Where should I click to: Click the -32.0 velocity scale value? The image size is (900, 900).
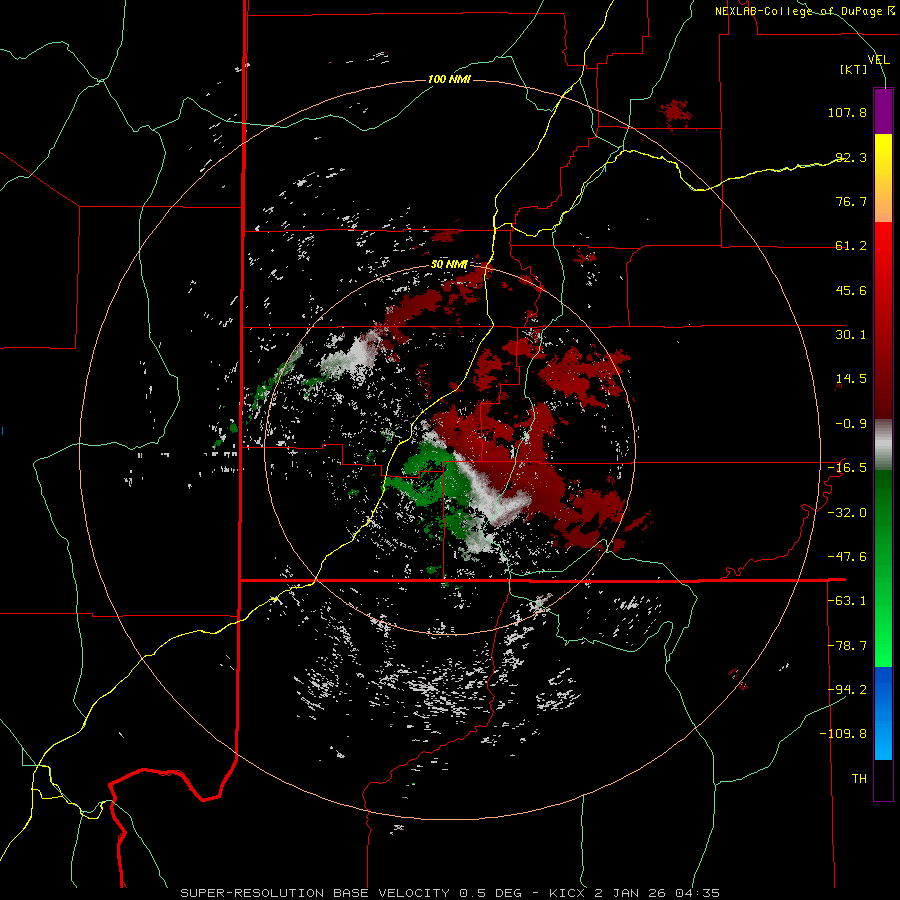847,513
